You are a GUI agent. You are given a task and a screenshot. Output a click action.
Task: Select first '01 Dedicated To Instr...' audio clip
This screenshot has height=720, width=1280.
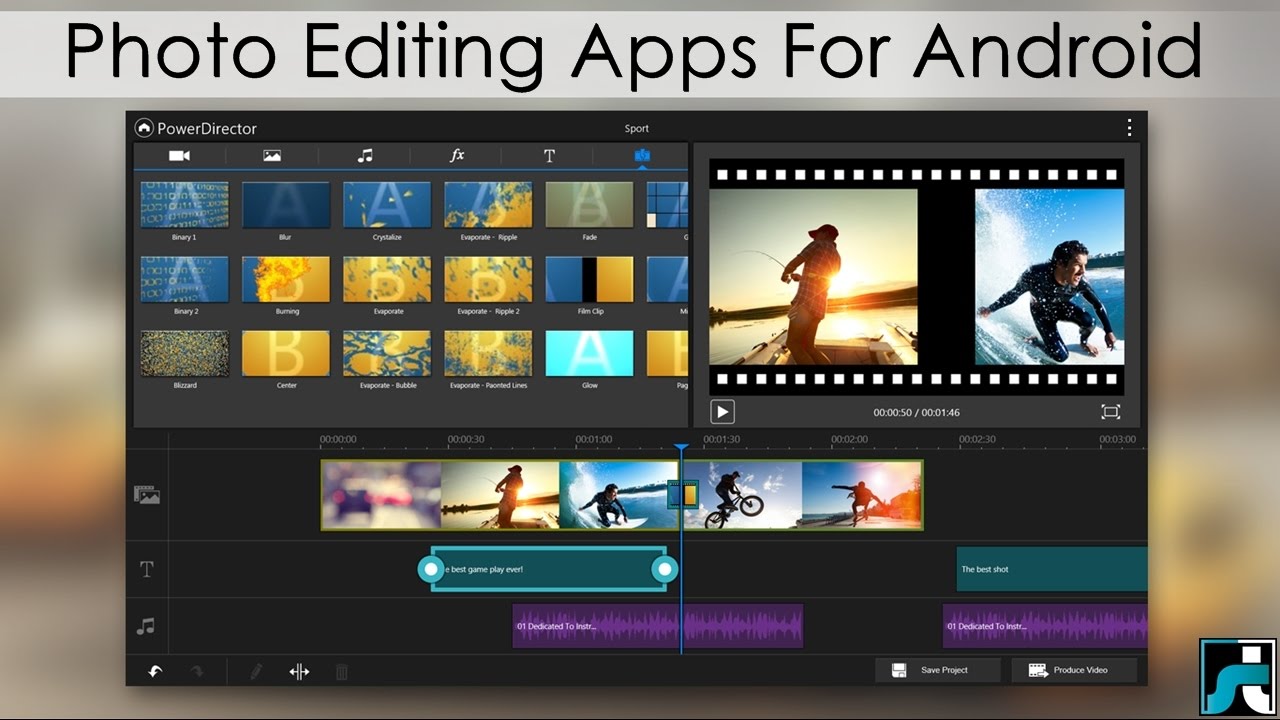(x=658, y=626)
